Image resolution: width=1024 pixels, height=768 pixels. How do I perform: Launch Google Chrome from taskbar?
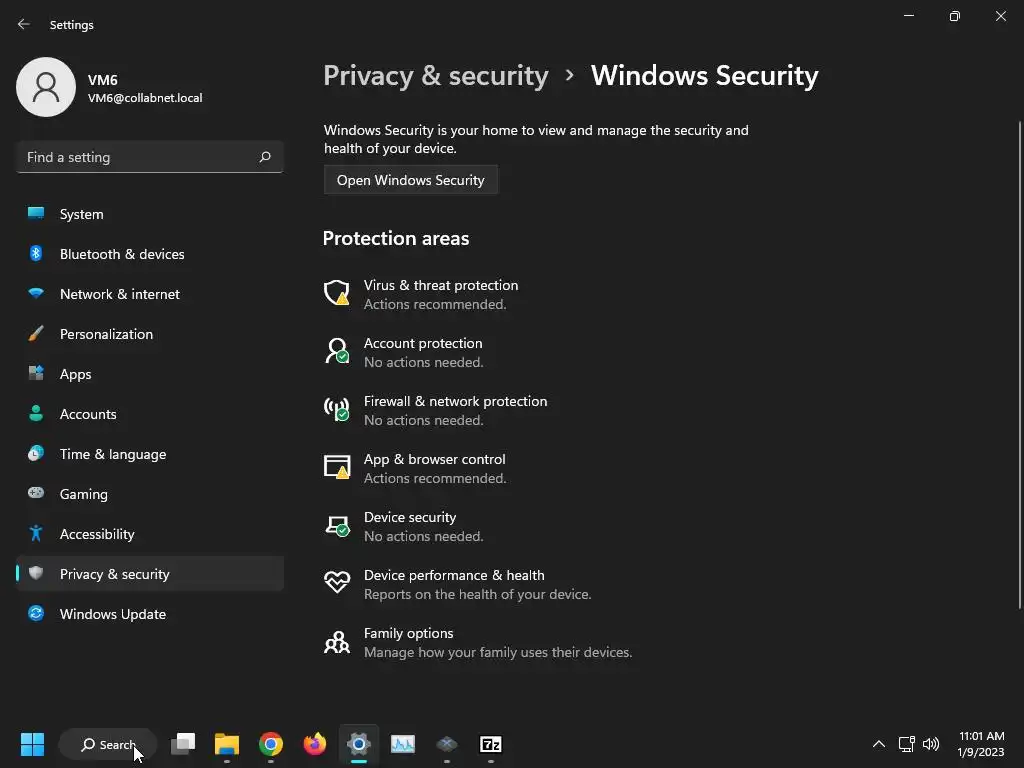point(270,744)
